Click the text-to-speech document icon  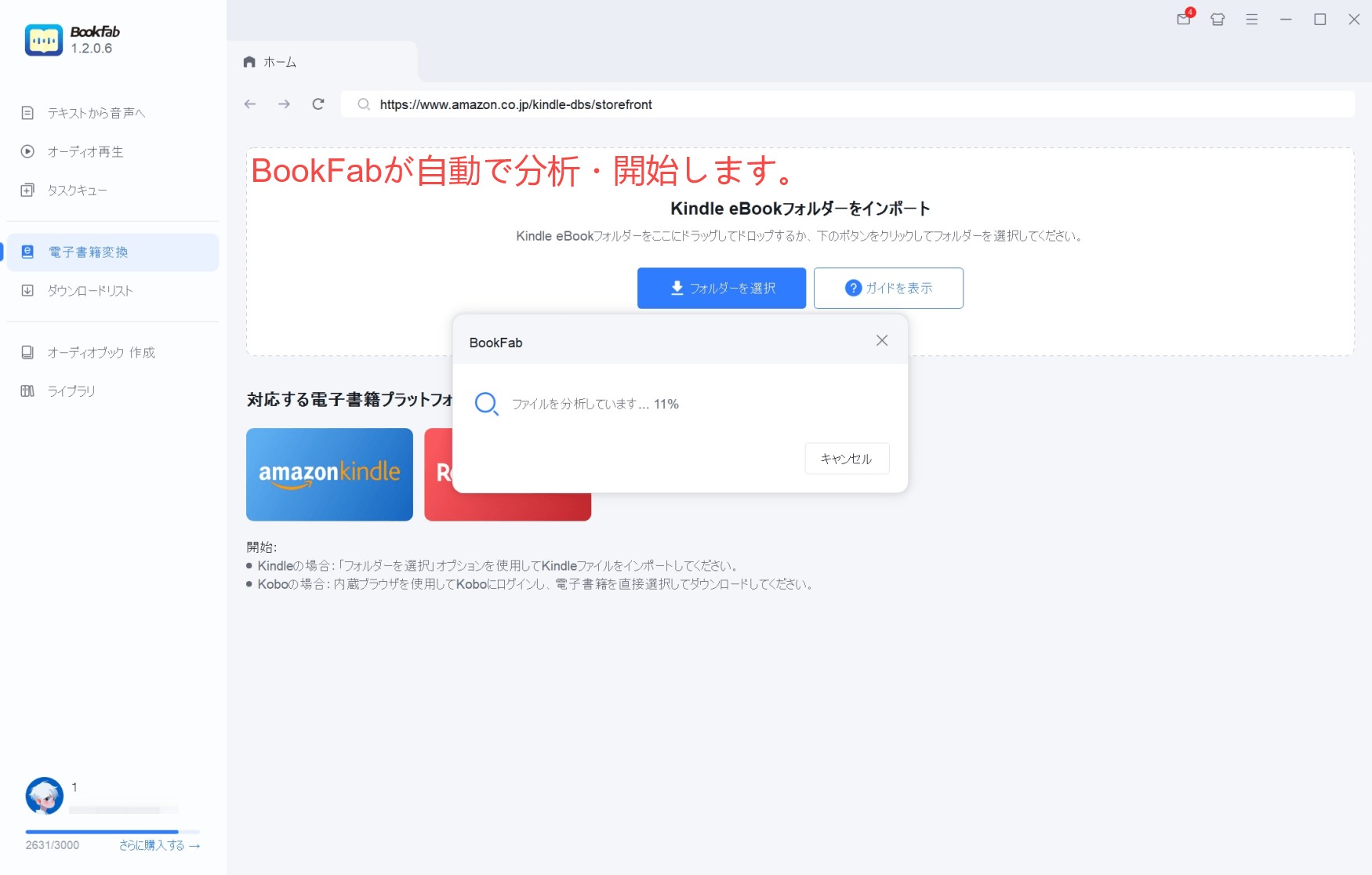tap(27, 113)
